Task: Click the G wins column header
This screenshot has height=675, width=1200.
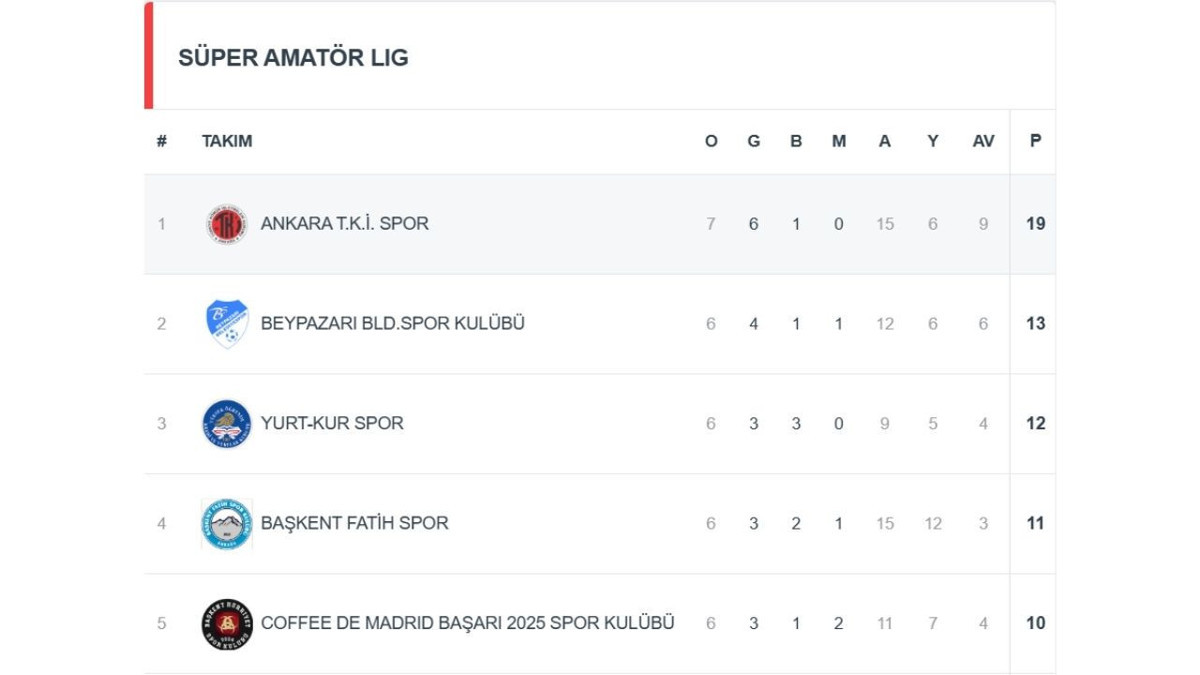Action: [x=754, y=142]
